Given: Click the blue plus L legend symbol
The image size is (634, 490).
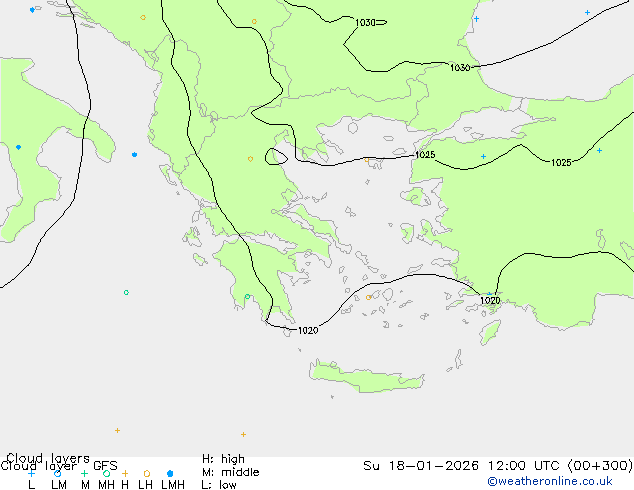Looking at the screenshot, I should pyautogui.click(x=32, y=473).
